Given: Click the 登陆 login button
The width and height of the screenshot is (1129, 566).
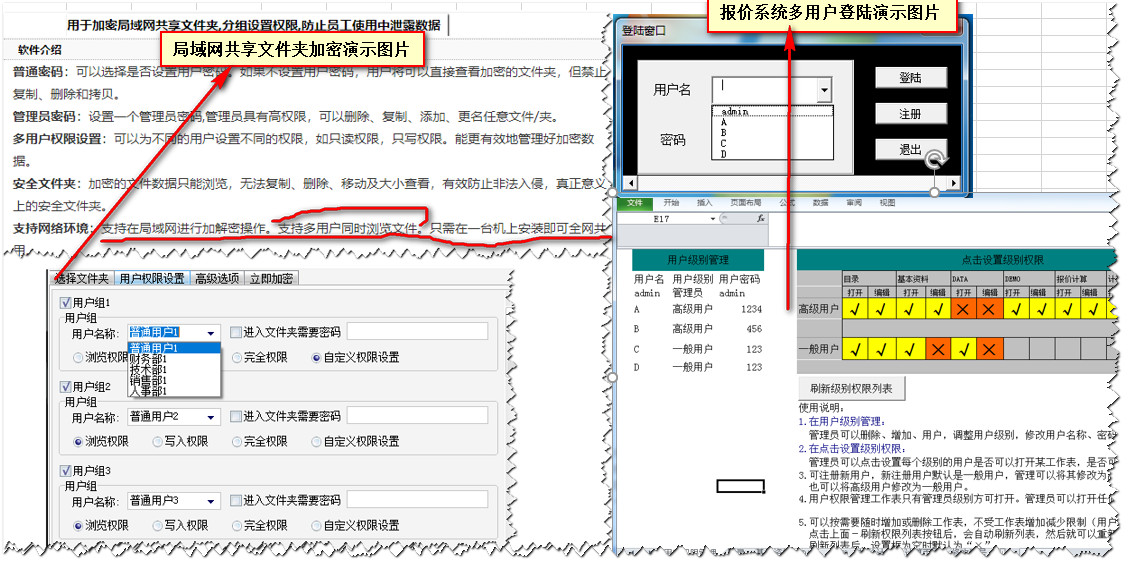Looking at the screenshot, I should pos(910,77).
